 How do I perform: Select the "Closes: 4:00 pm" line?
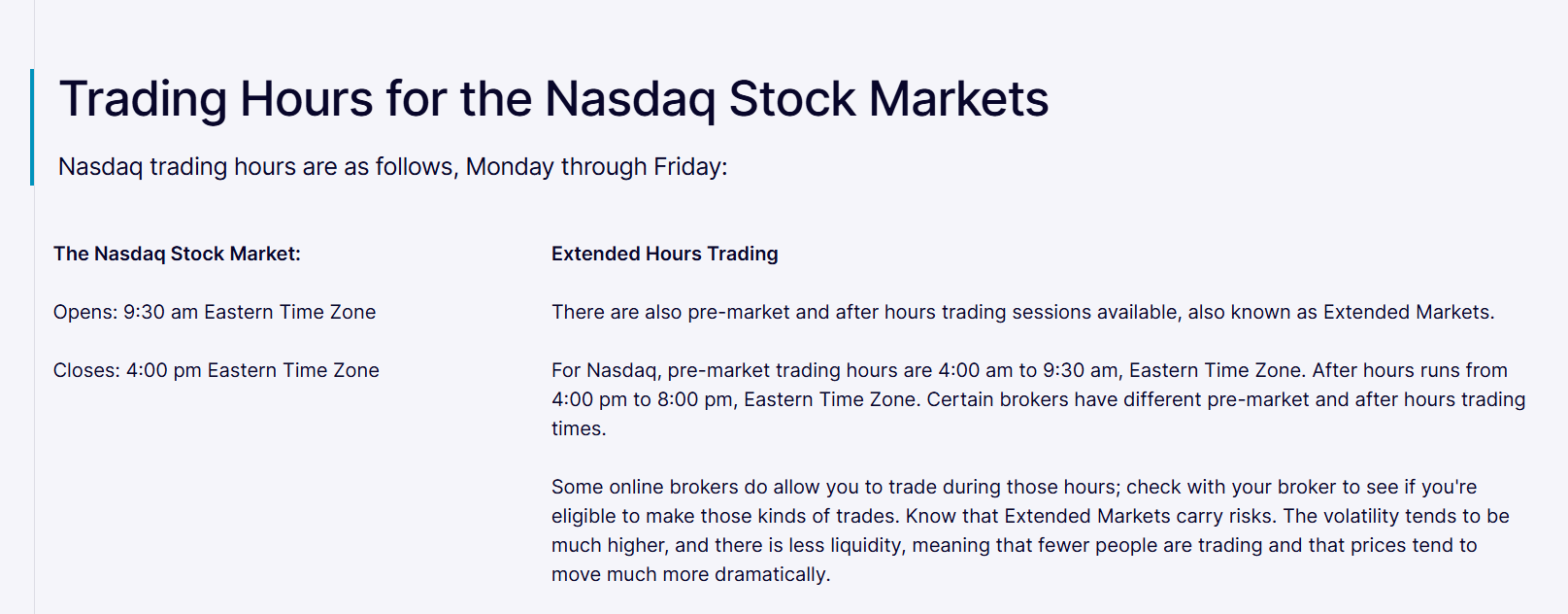click(217, 370)
